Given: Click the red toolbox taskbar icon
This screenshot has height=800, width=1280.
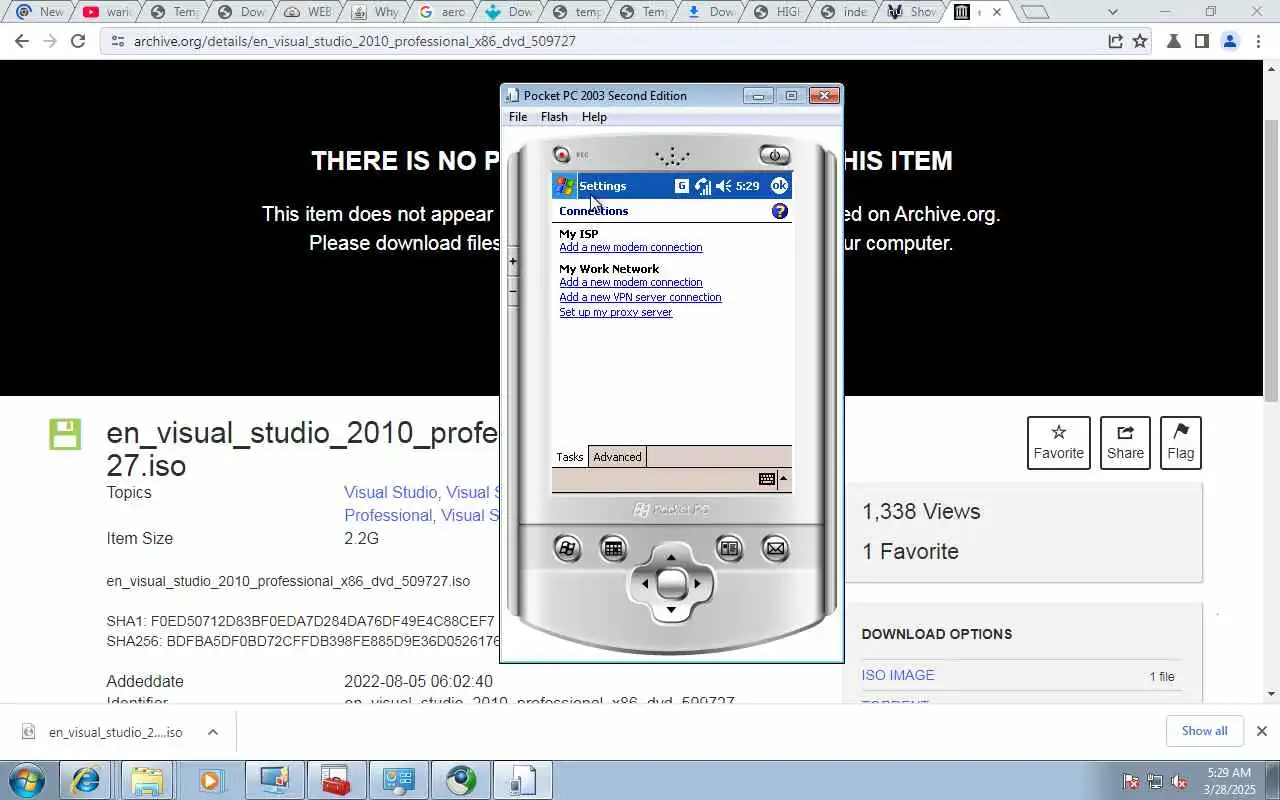Looking at the screenshot, I should pos(336,780).
